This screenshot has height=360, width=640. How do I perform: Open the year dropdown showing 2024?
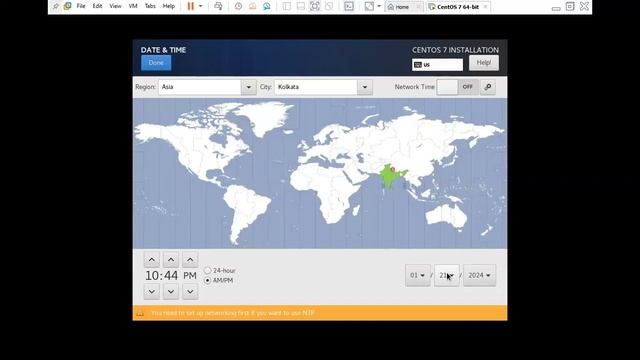click(480, 276)
